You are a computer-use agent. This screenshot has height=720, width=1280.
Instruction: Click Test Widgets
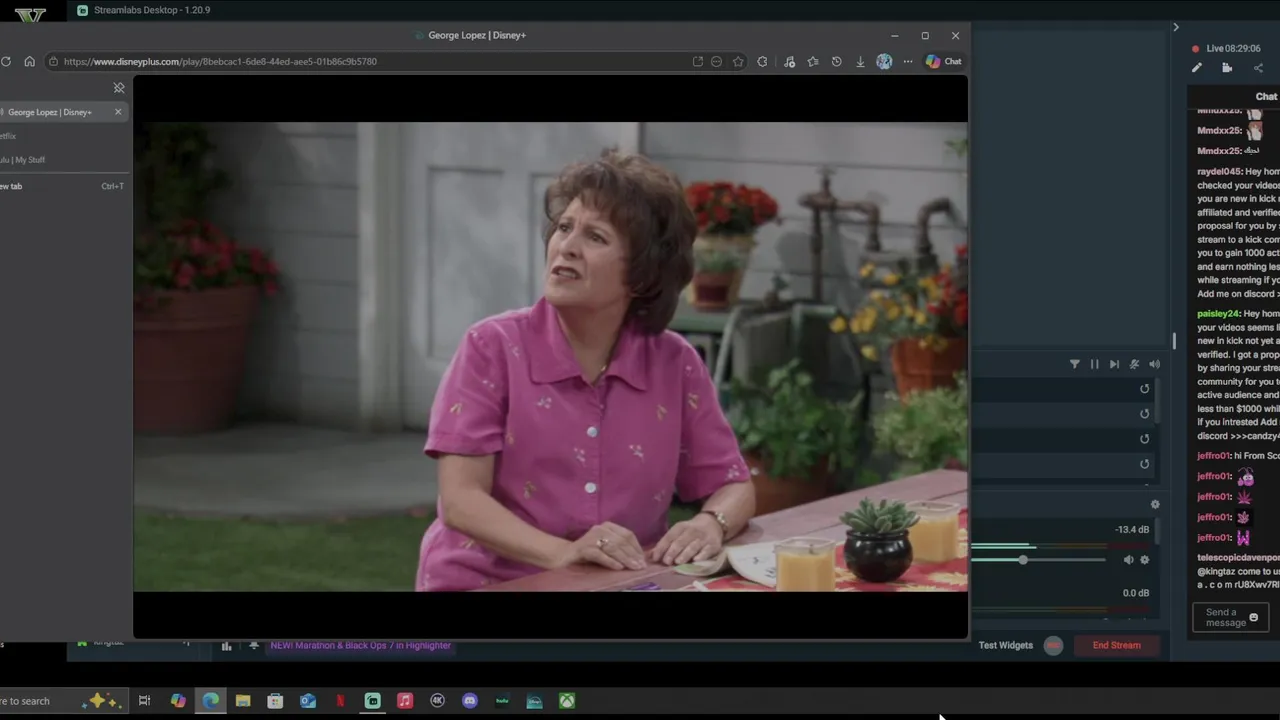[1005, 645]
